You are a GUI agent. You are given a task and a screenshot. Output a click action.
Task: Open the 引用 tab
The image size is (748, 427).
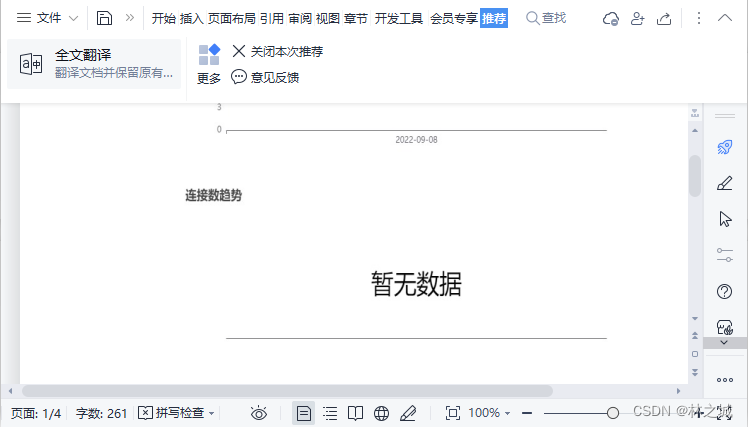click(272, 19)
